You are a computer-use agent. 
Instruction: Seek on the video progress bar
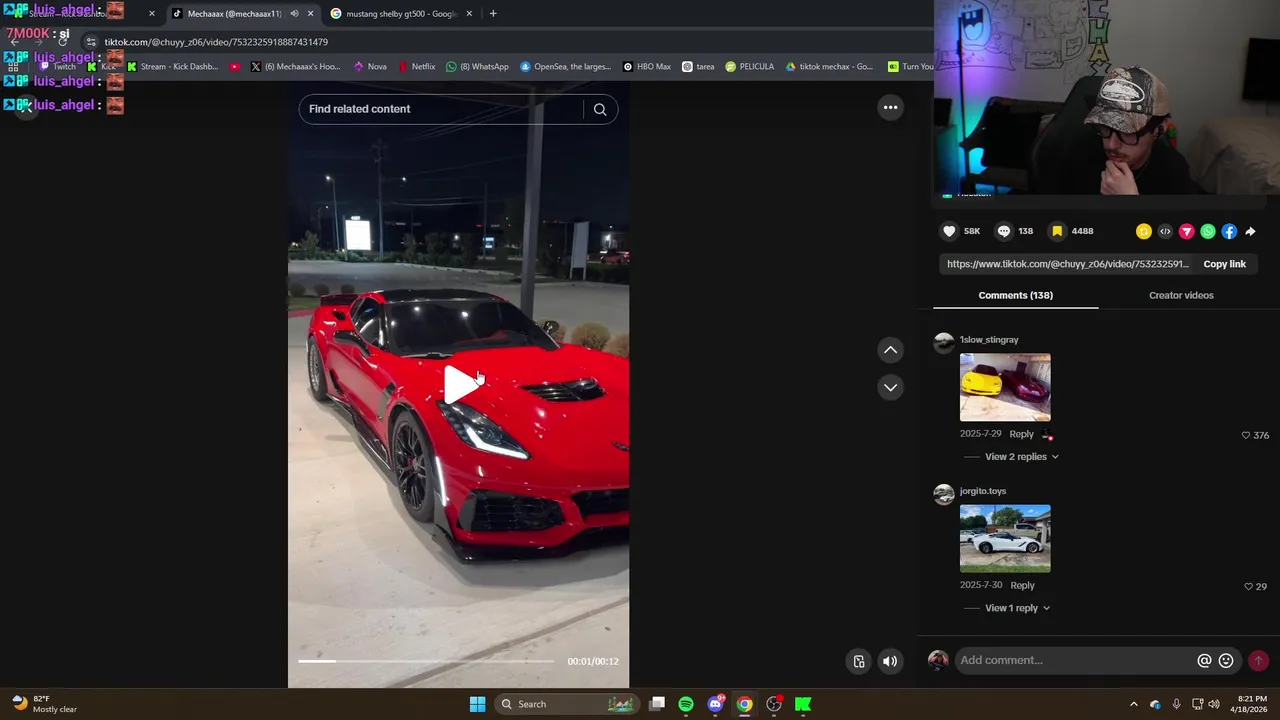click(x=426, y=661)
